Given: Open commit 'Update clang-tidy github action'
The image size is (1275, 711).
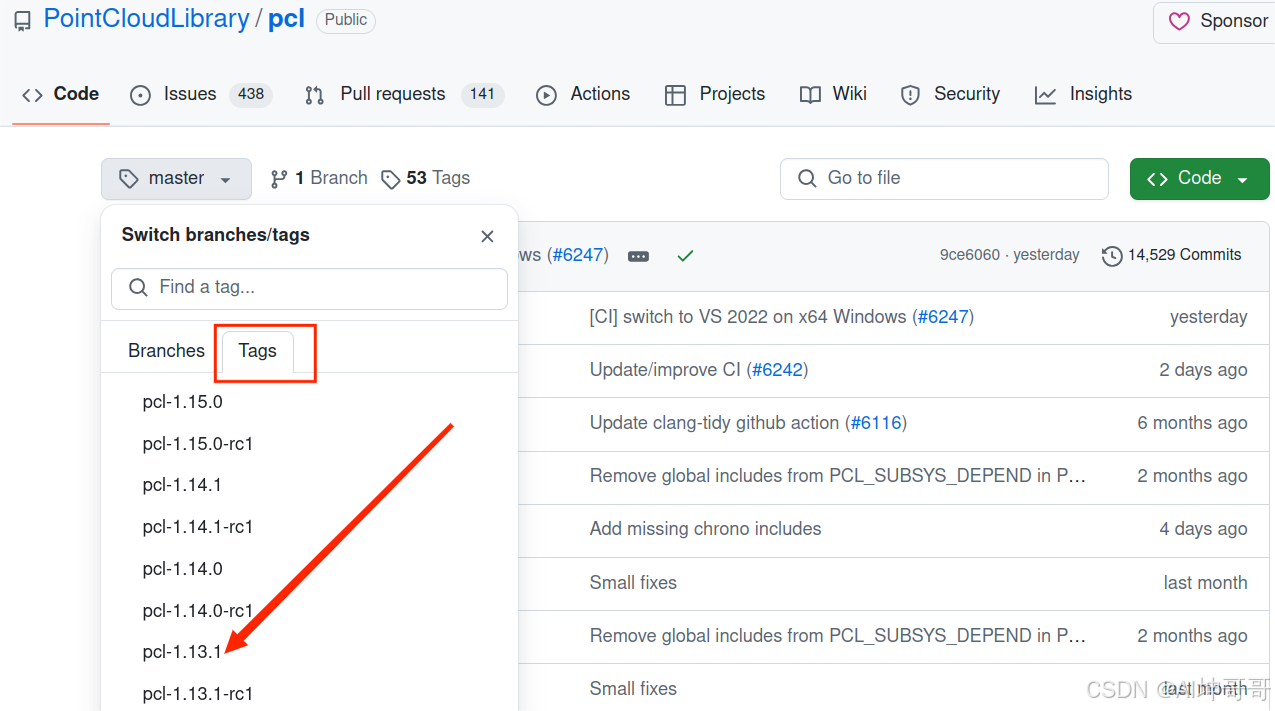Looking at the screenshot, I should click(714, 423).
